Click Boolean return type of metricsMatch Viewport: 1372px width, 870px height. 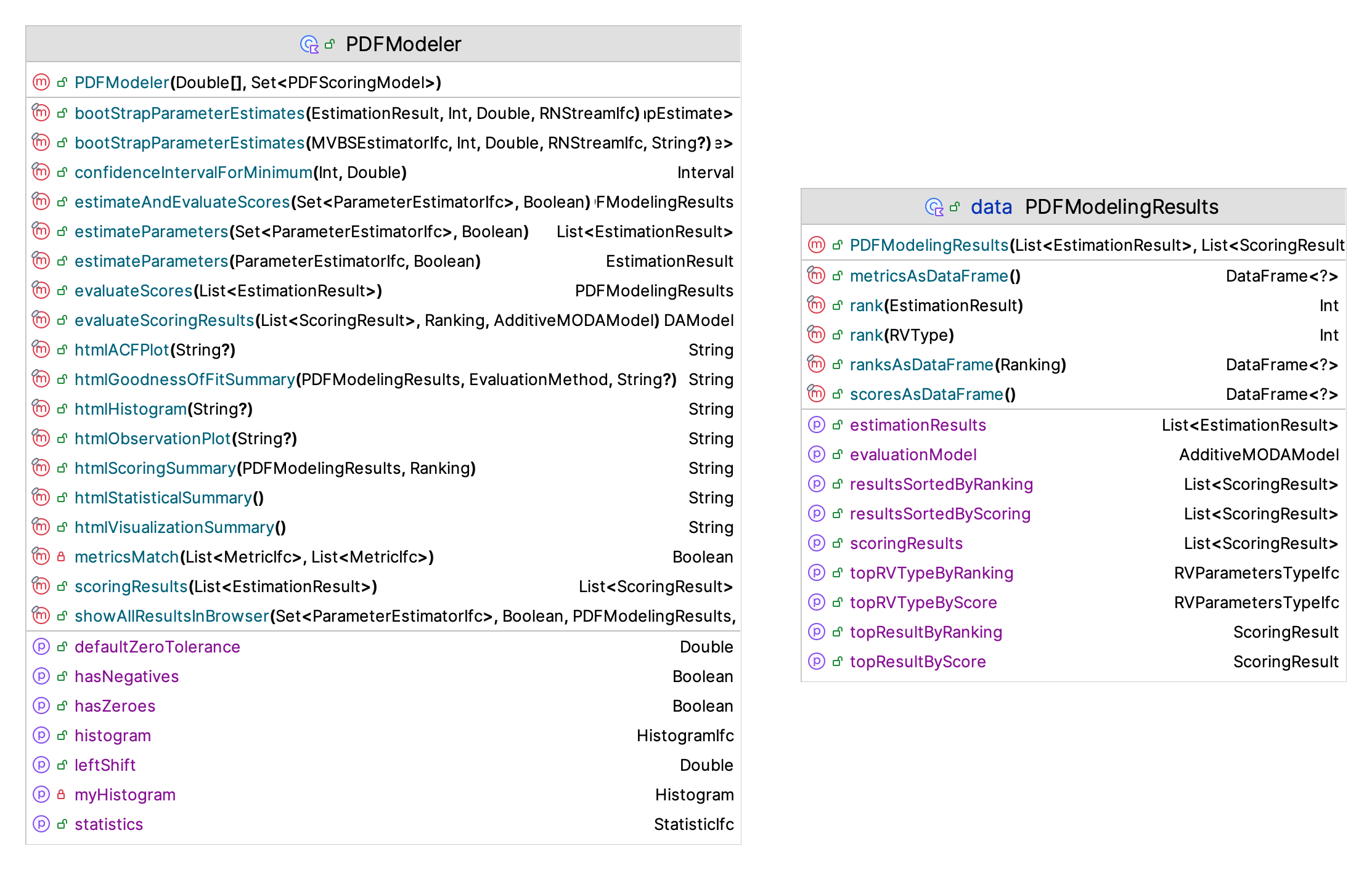click(x=703, y=557)
